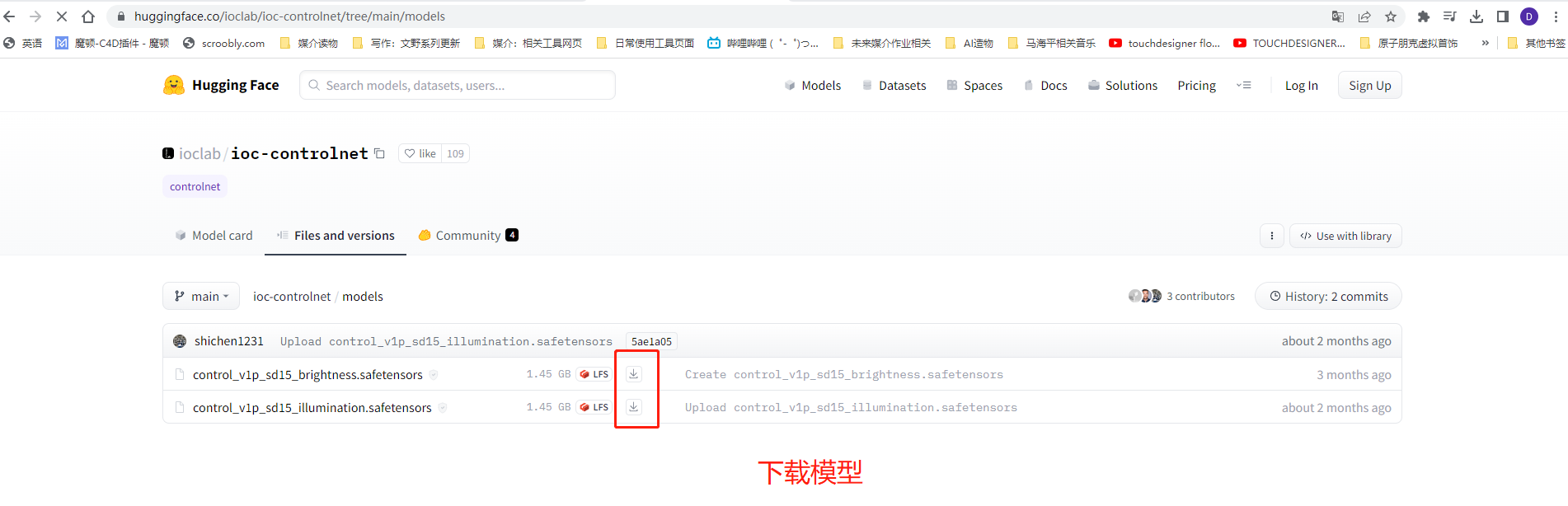The image size is (1568, 506).
Task: Translate this page icon in address bar
Action: (1338, 16)
